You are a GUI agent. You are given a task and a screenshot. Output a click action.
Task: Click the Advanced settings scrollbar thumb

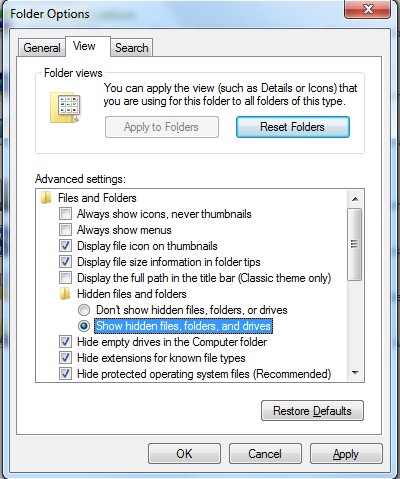coord(355,244)
